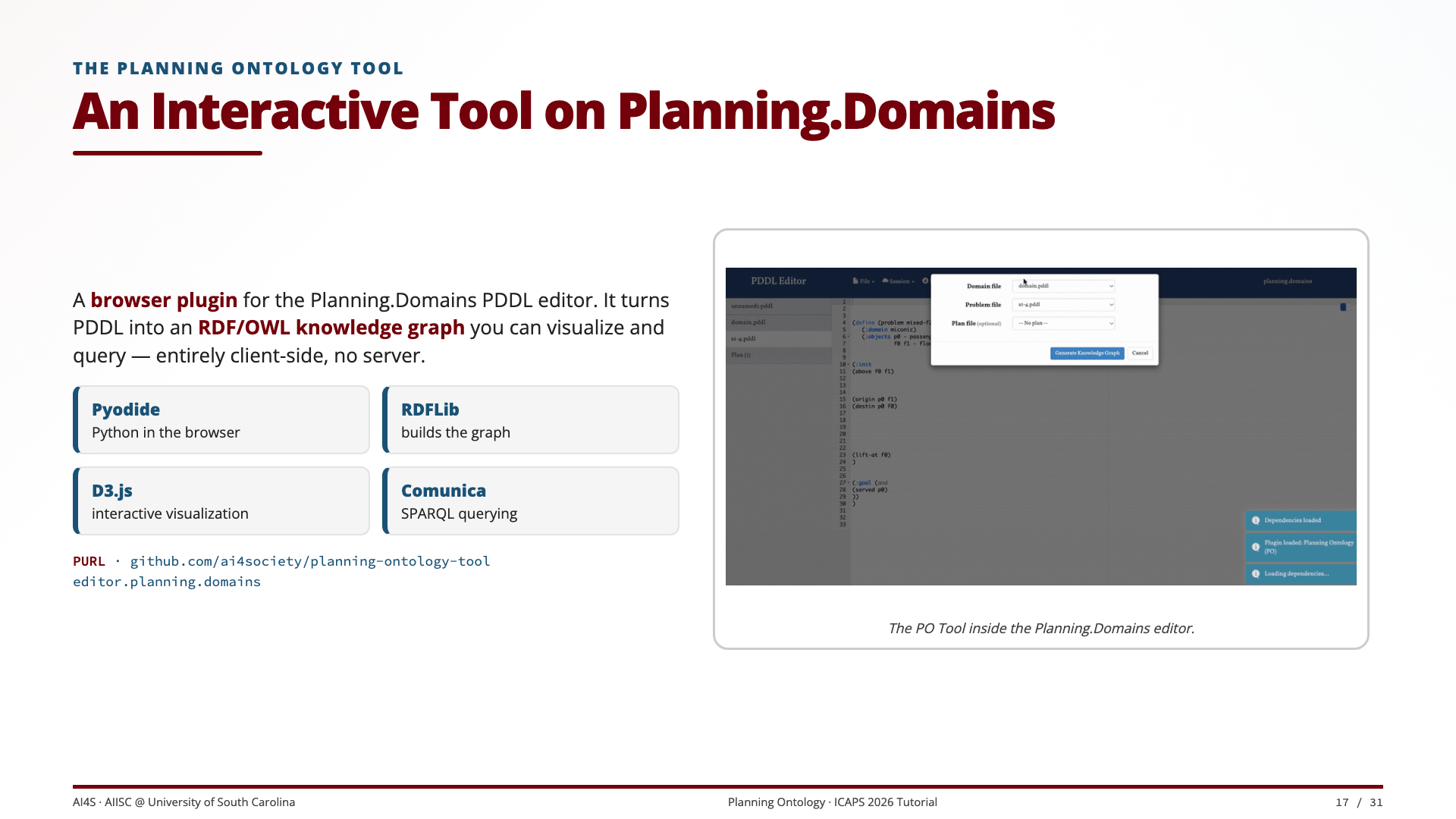The height and width of the screenshot is (819, 1456).
Task: Click the '(:init' code line
Action: coord(862,365)
